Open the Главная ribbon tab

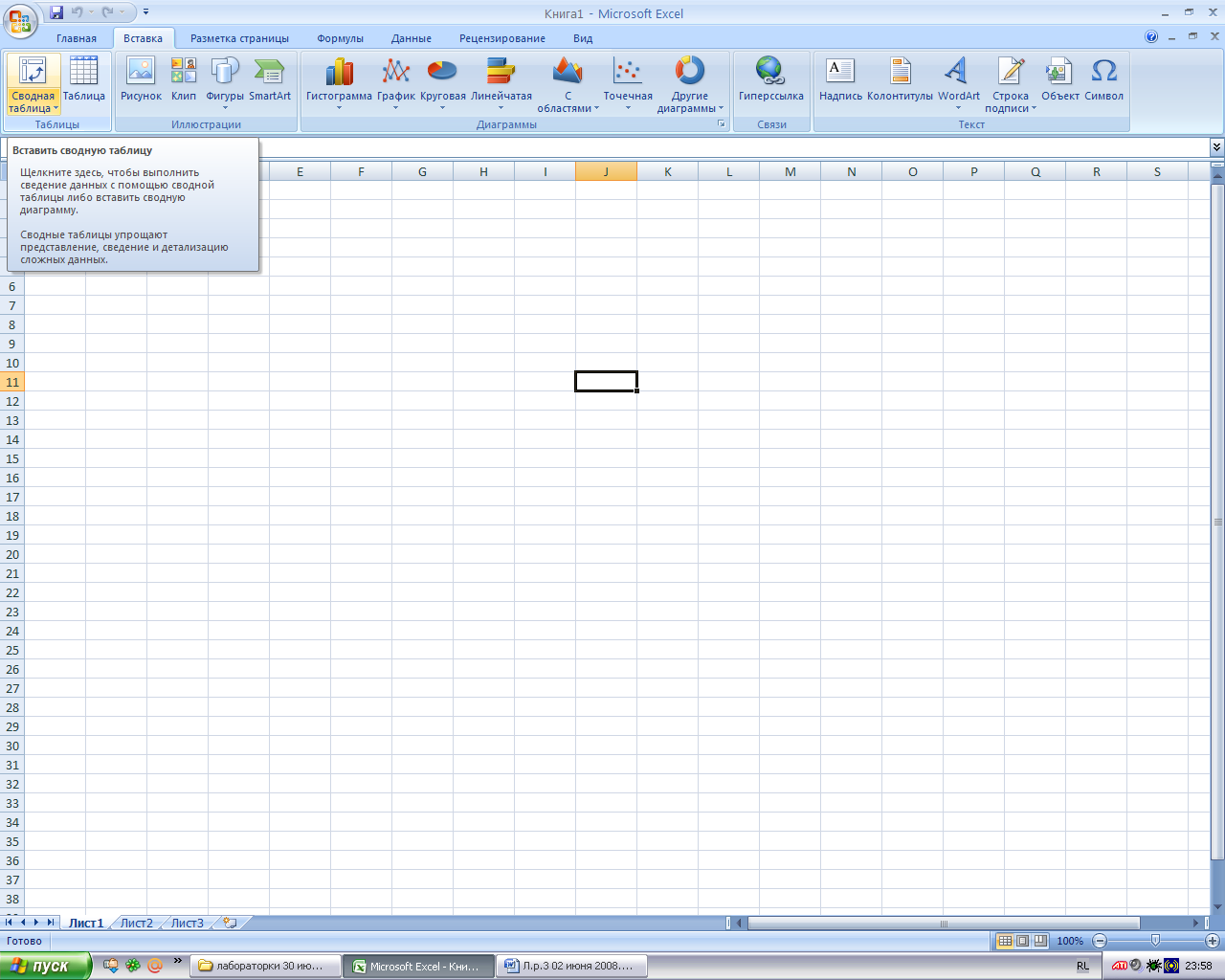[x=77, y=38]
